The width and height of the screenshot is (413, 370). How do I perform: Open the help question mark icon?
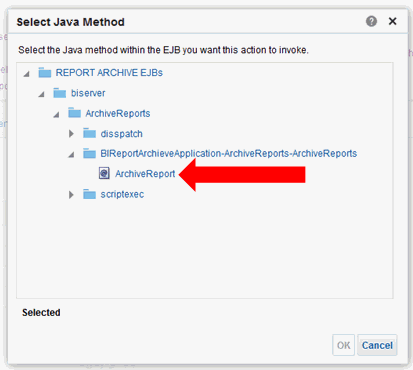tap(371, 21)
